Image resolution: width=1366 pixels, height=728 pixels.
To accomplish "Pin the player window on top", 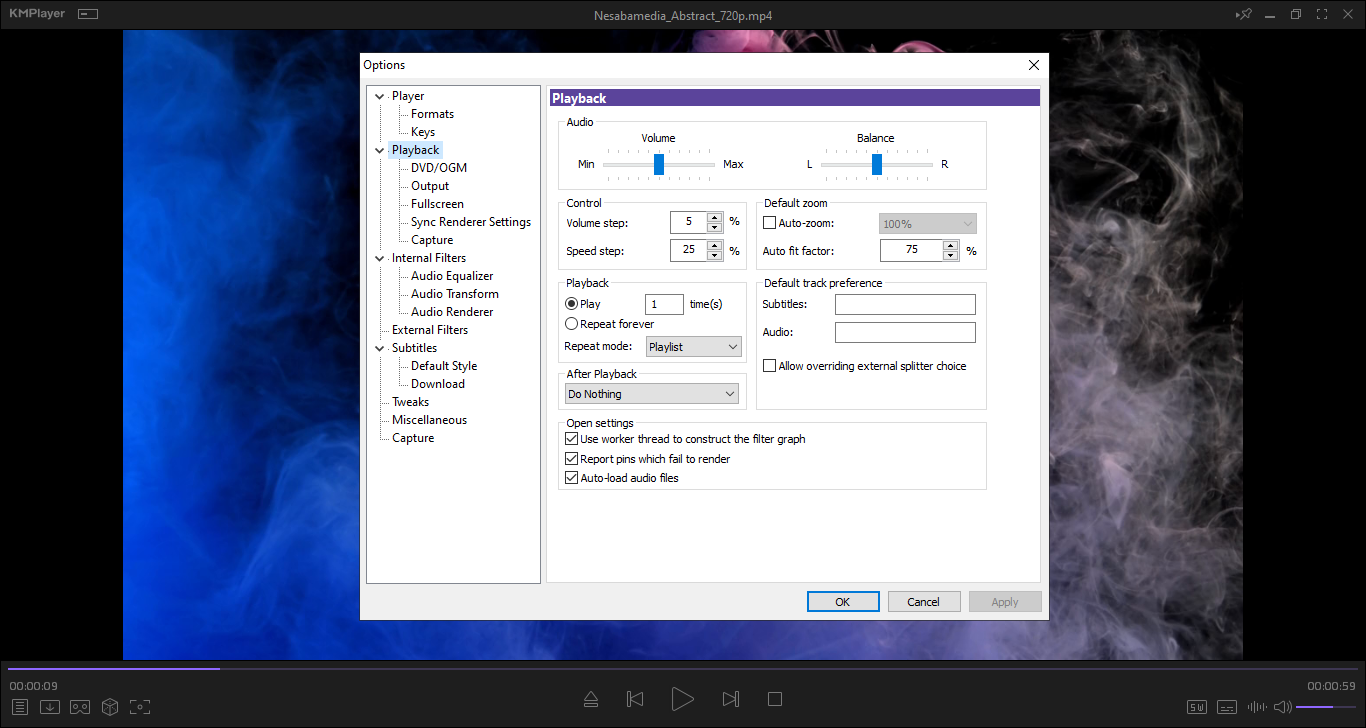I will pos(1243,15).
